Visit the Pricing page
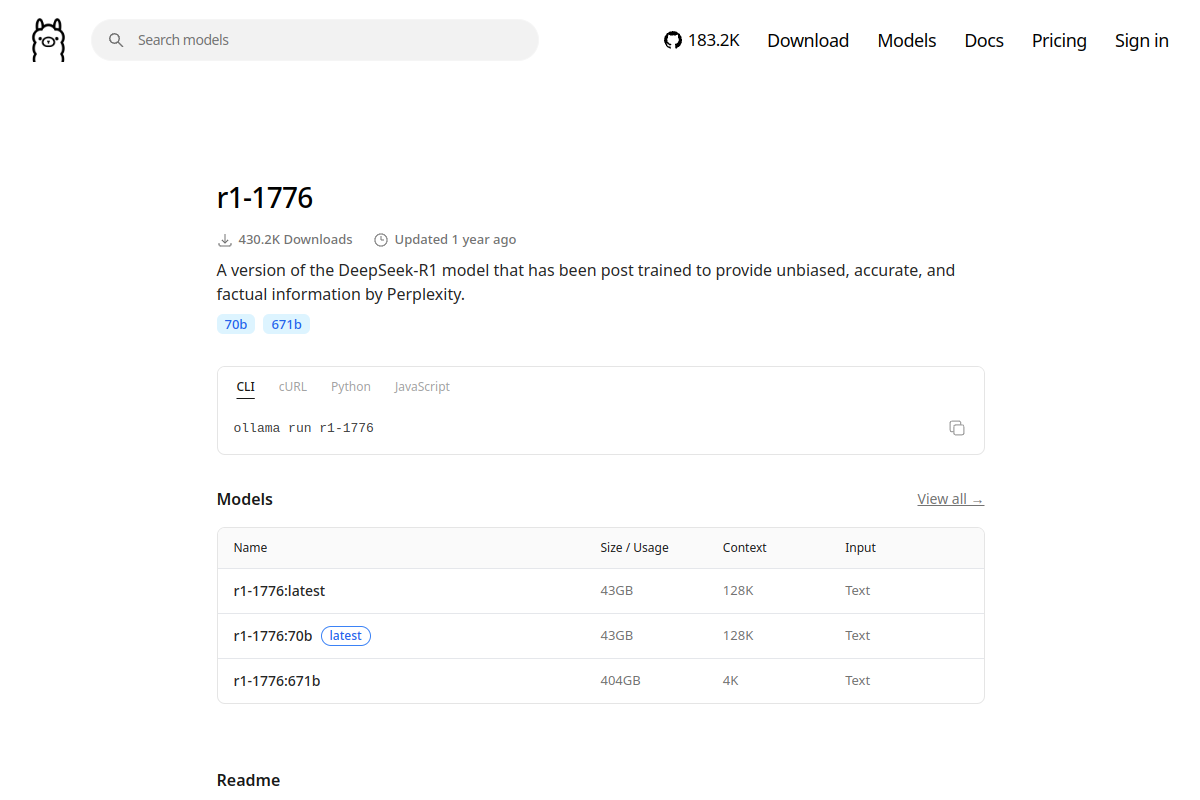The height and width of the screenshot is (800, 1200). pos(1059,40)
